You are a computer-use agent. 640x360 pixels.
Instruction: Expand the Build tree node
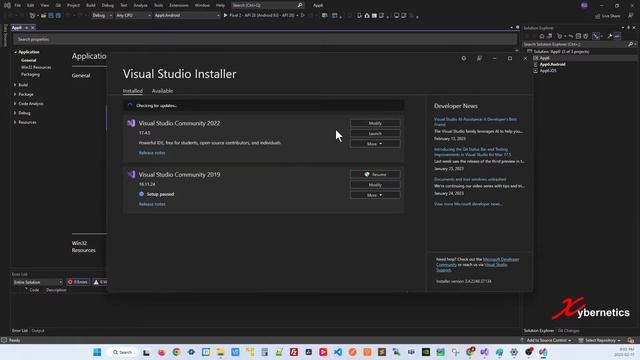pos(15,85)
